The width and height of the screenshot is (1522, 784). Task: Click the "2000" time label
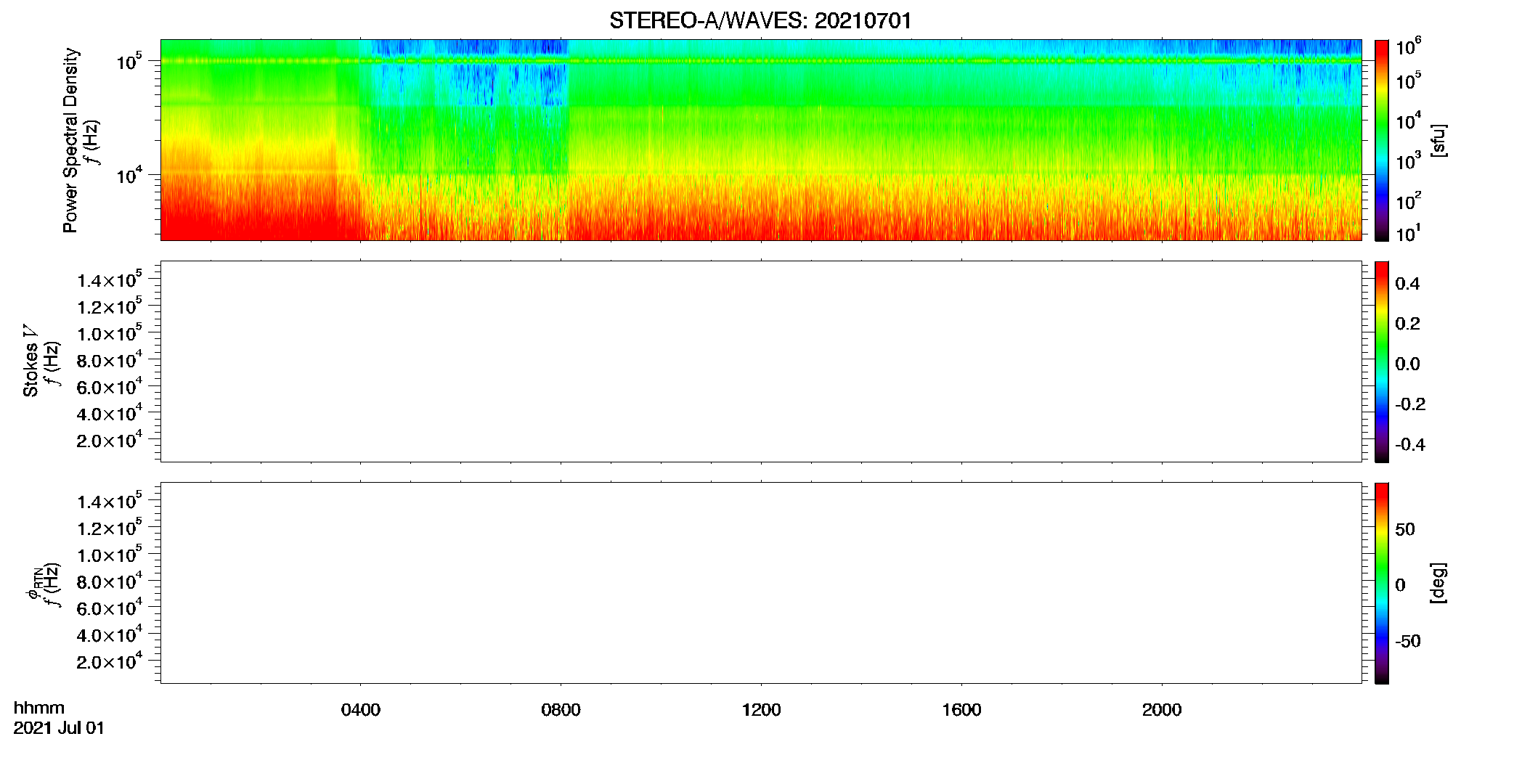click(x=1162, y=710)
